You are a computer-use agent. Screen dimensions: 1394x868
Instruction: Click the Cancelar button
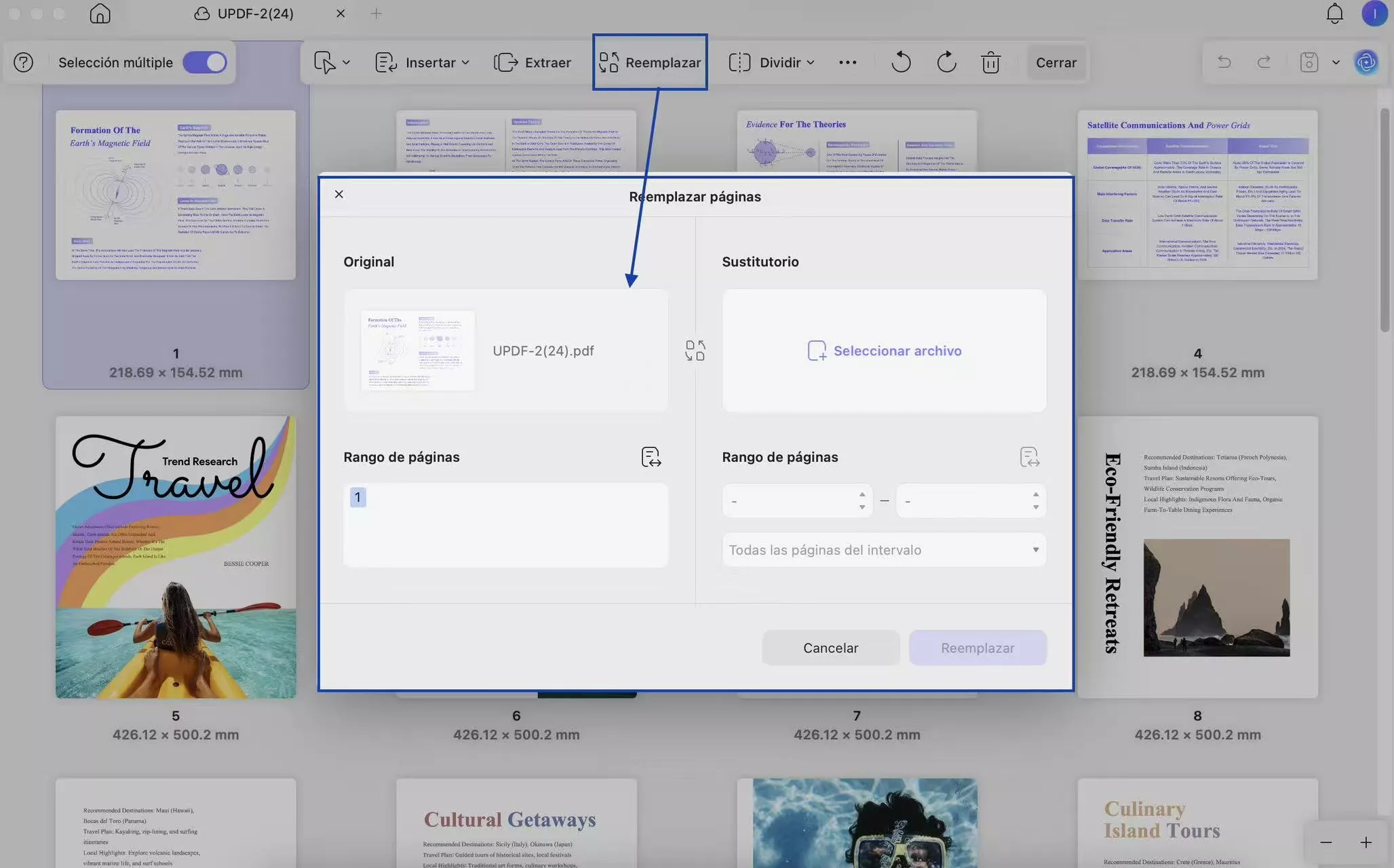[830, 648]
